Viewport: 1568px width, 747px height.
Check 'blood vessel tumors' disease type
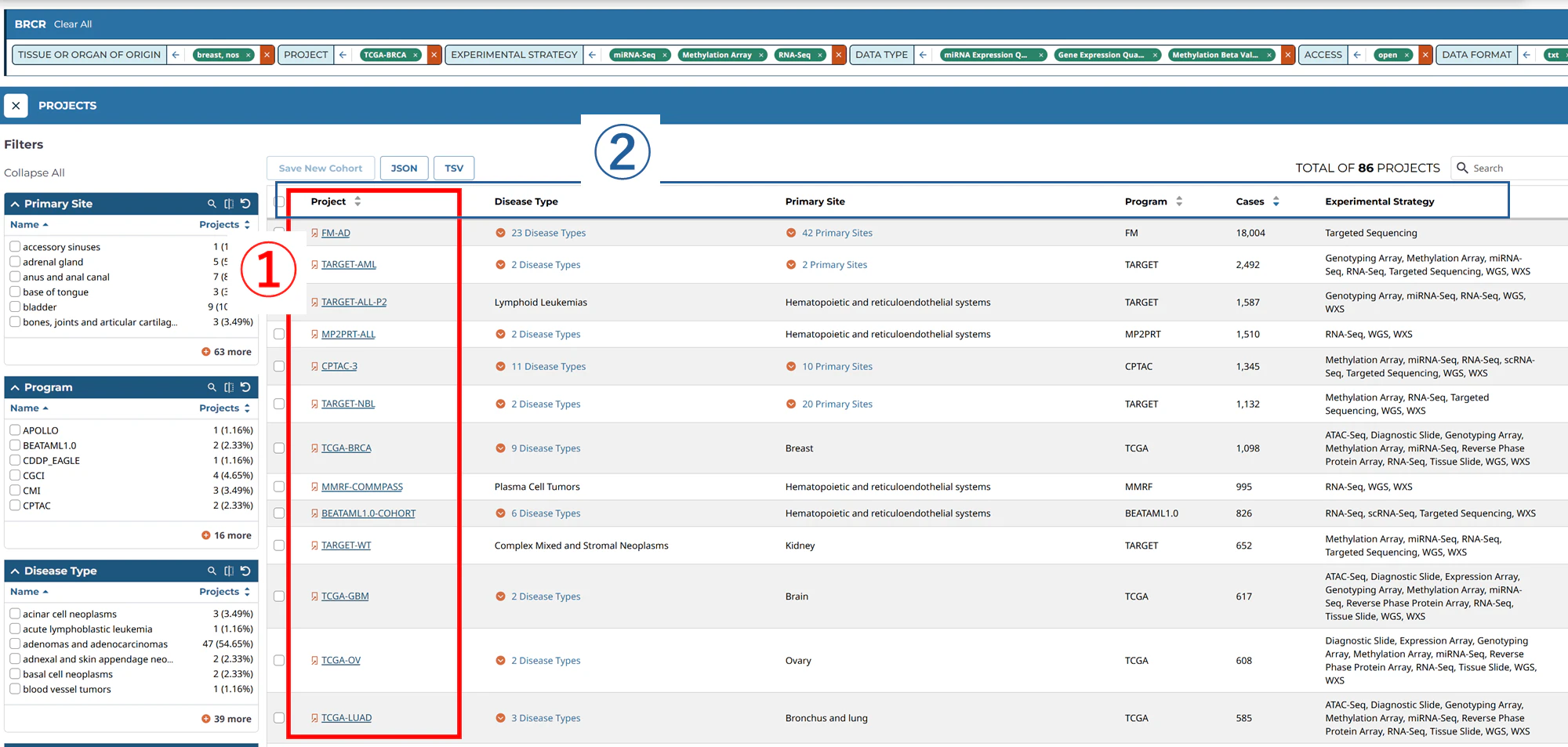(15, 689)
